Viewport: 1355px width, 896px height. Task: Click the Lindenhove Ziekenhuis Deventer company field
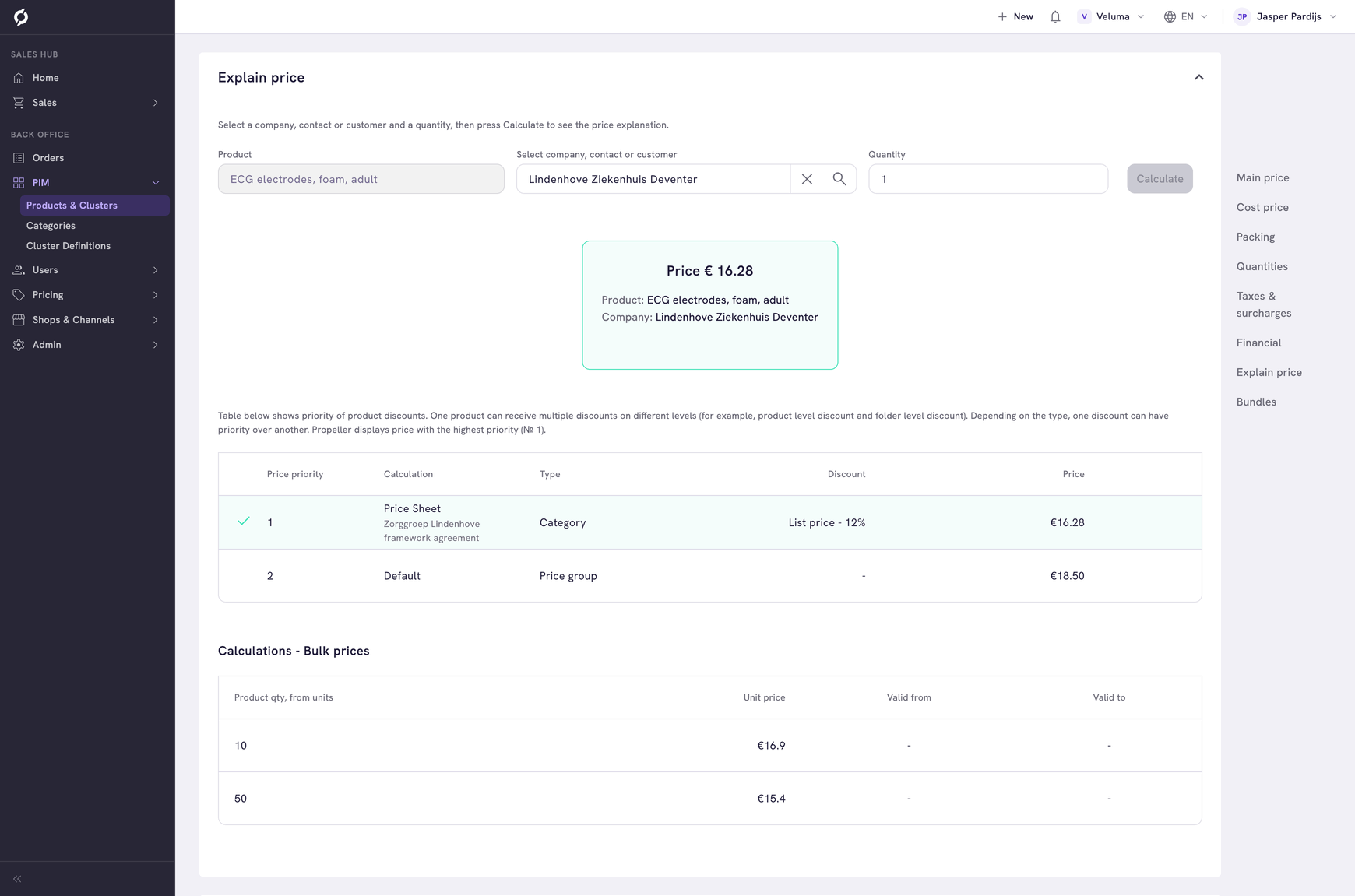(x=653, y=179)
